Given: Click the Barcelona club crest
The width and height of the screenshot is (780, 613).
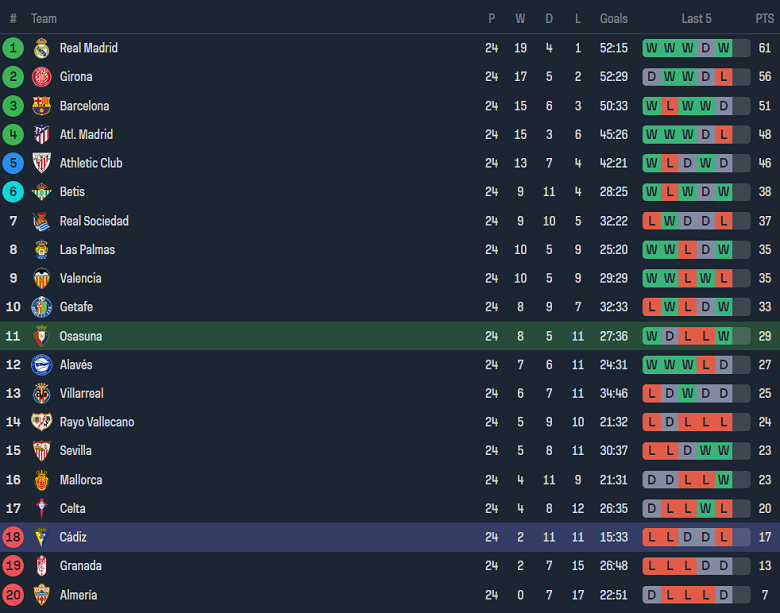Looking at the screenshot, I should point(41,106).
